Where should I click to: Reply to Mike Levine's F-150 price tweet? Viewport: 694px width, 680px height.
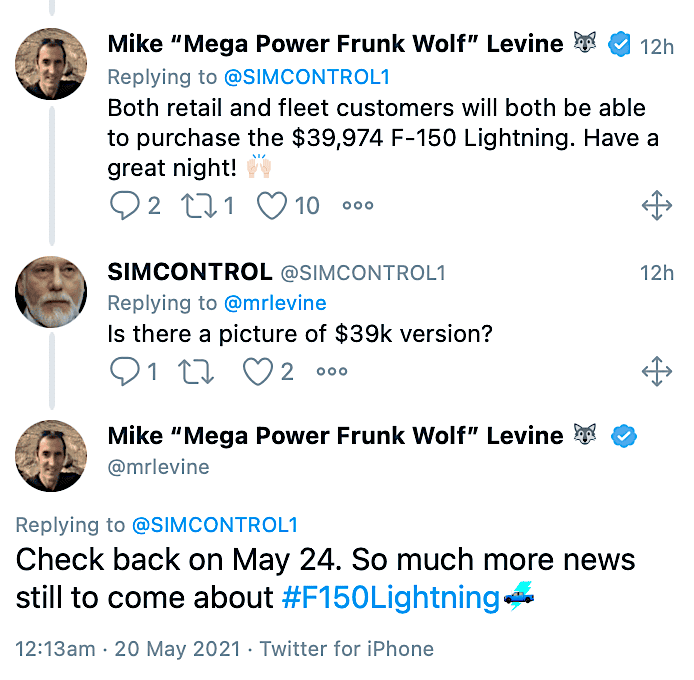[124, 206]
